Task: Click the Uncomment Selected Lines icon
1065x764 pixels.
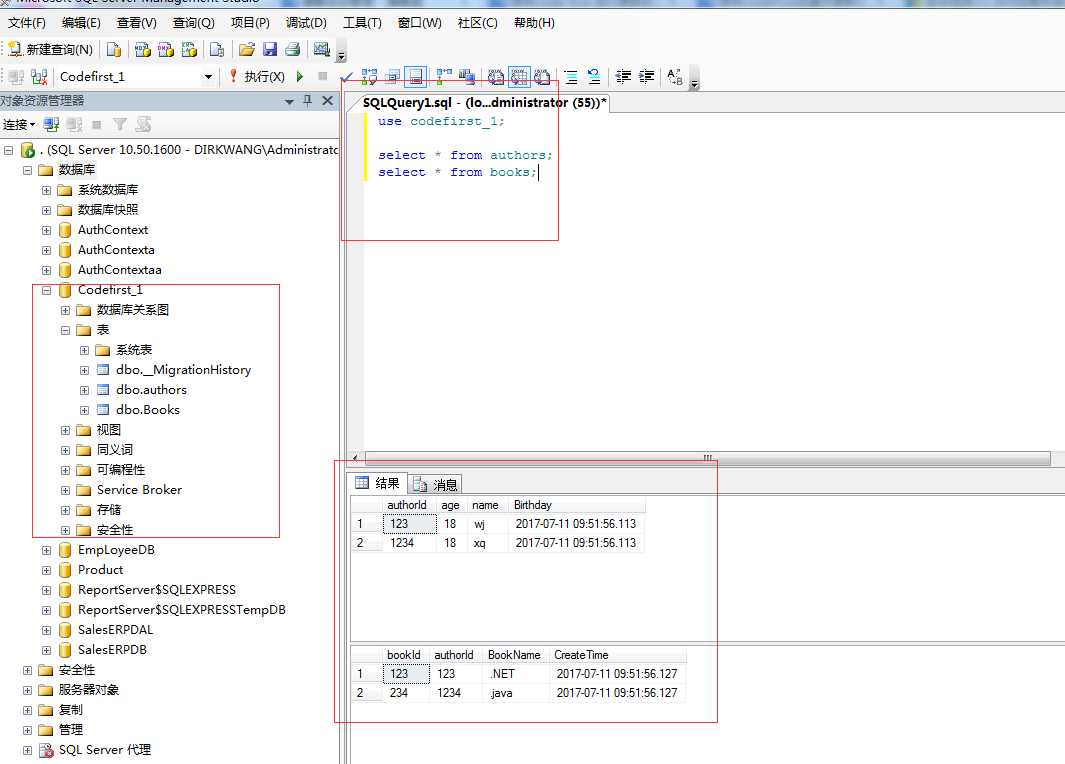Action: coord(594,77)
